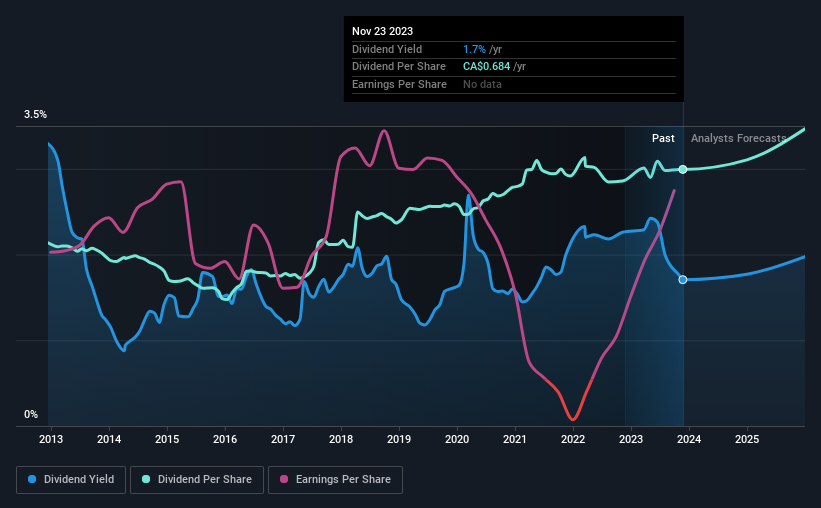Click the 2024 x-axis label
This screenshot has height=508, width=821.
tap(689, 439)
